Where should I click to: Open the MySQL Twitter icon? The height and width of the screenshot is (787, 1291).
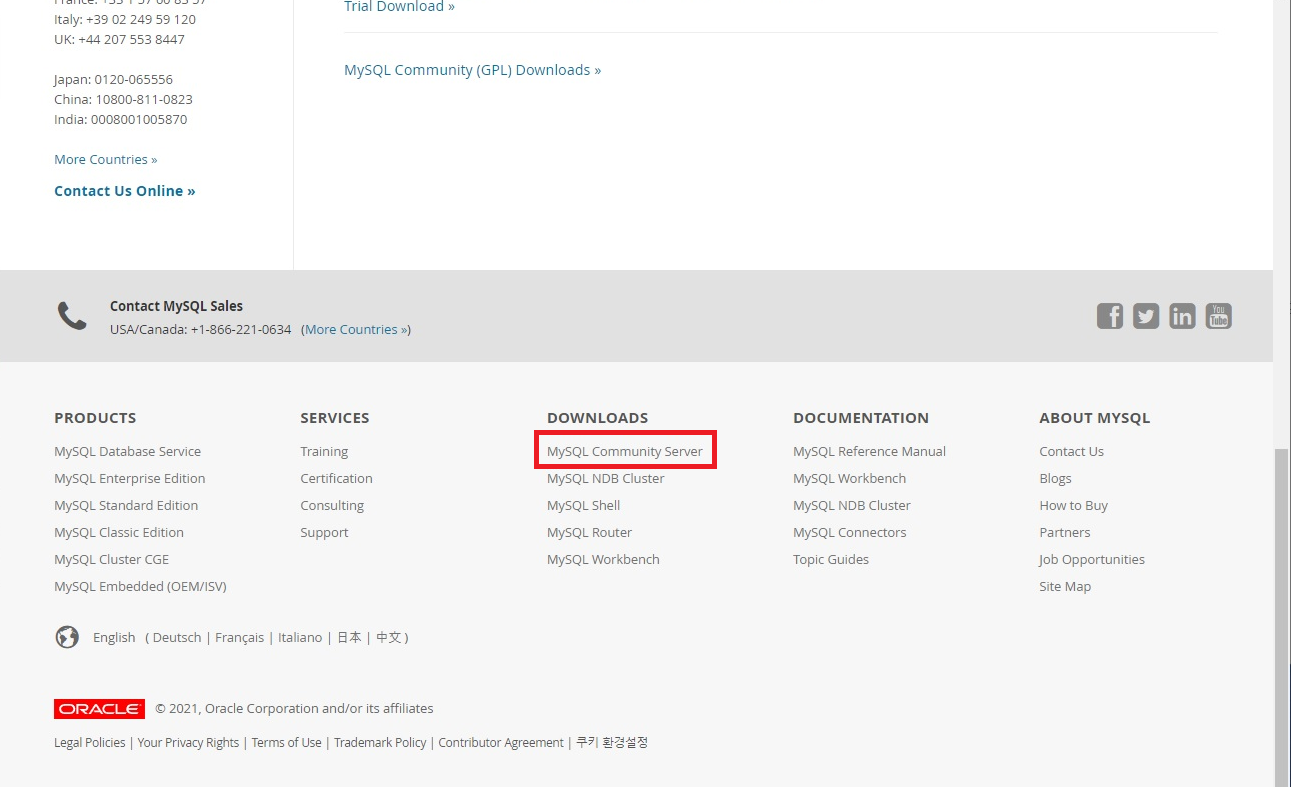point(1146,316)
